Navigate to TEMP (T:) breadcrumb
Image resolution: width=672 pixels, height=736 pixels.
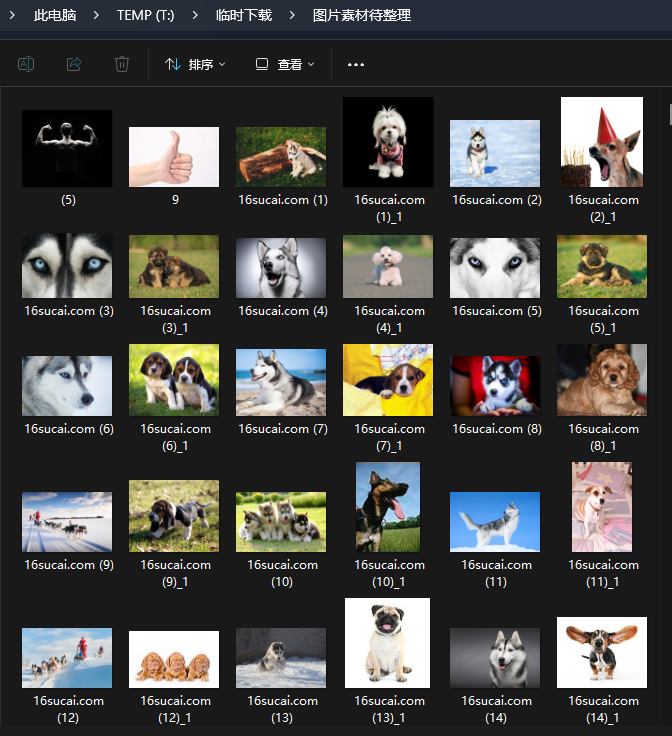coord(145,15)
